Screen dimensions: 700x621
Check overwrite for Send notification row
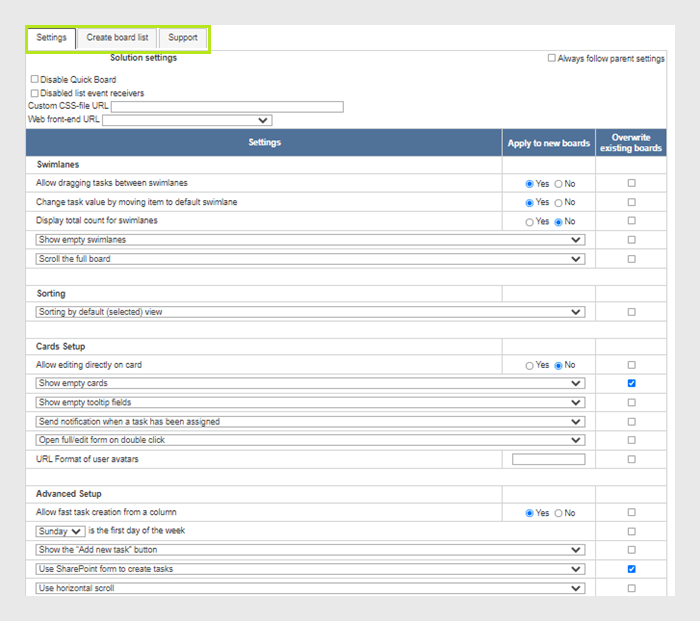click(x=632, y=422)
